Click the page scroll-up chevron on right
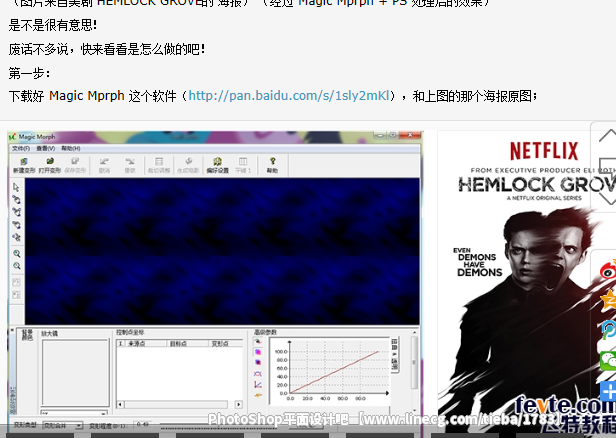The image size is (616, 438). tap(607, 136)
